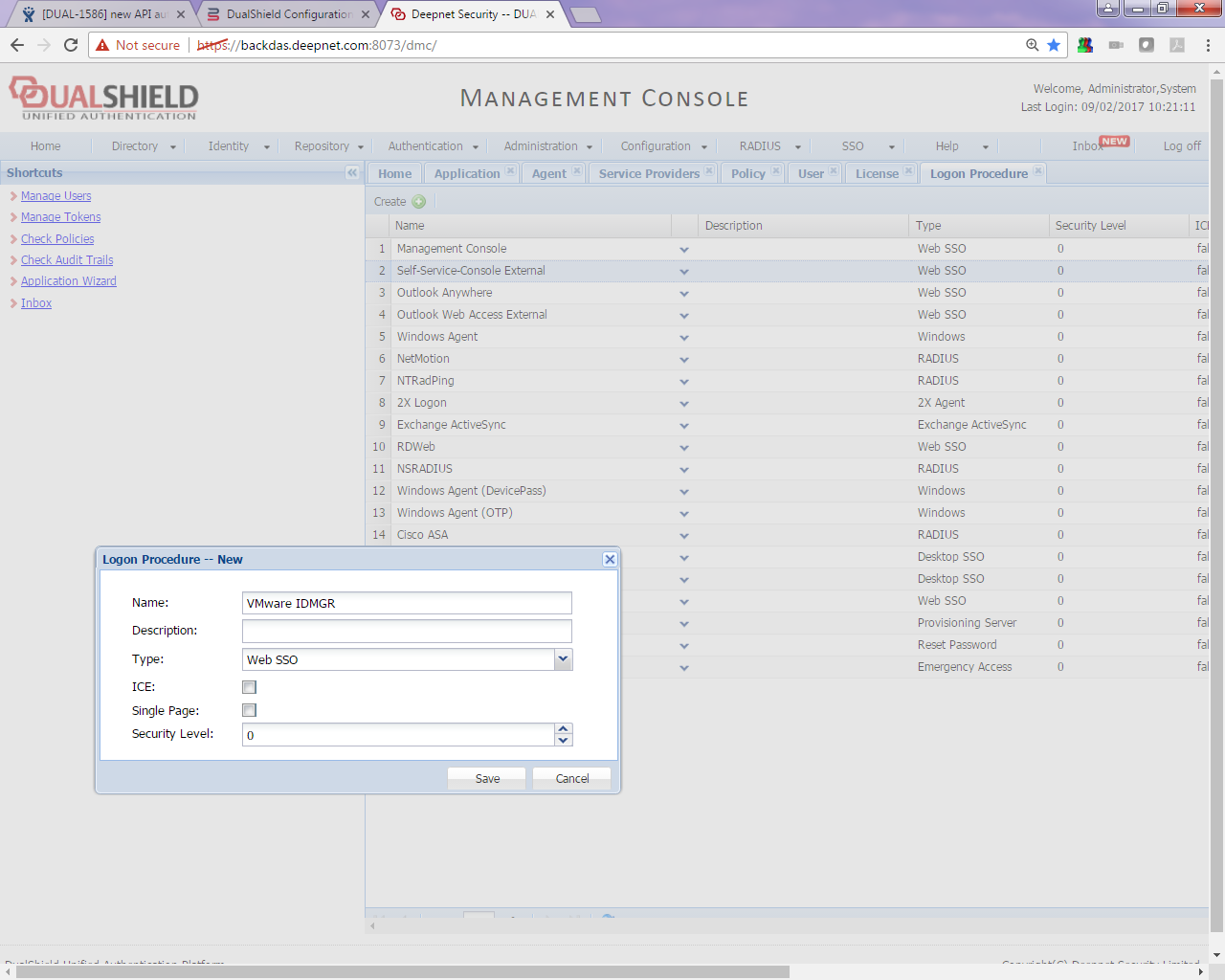
Task: Open the Manage Tokens shortcut link
Action: click(60, 217)
